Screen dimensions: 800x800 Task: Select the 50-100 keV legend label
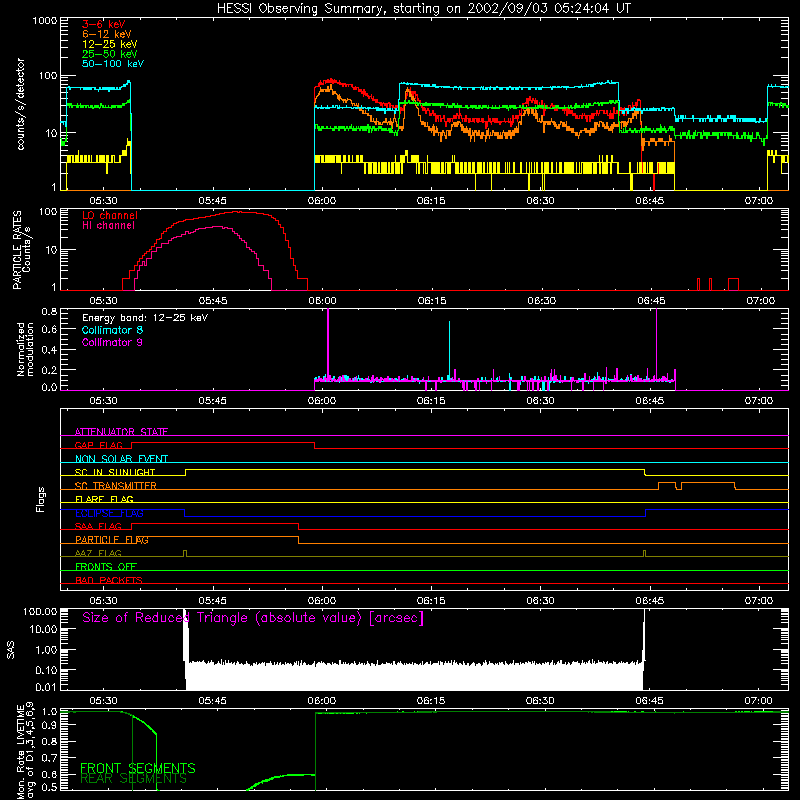pos(113,64)
